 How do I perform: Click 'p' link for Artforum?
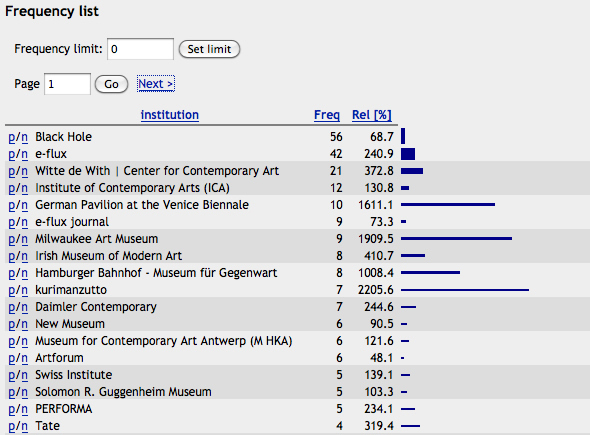pyautogui.click(x=12, y=359)
